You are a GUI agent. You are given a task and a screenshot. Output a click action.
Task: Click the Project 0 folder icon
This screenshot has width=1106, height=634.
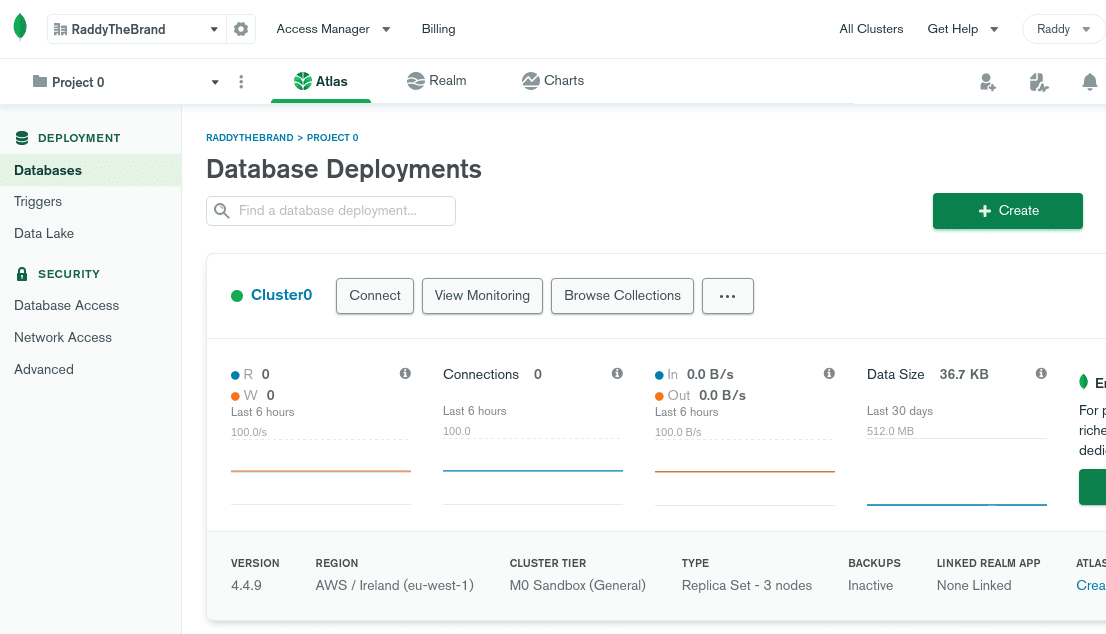click(40, 82)
